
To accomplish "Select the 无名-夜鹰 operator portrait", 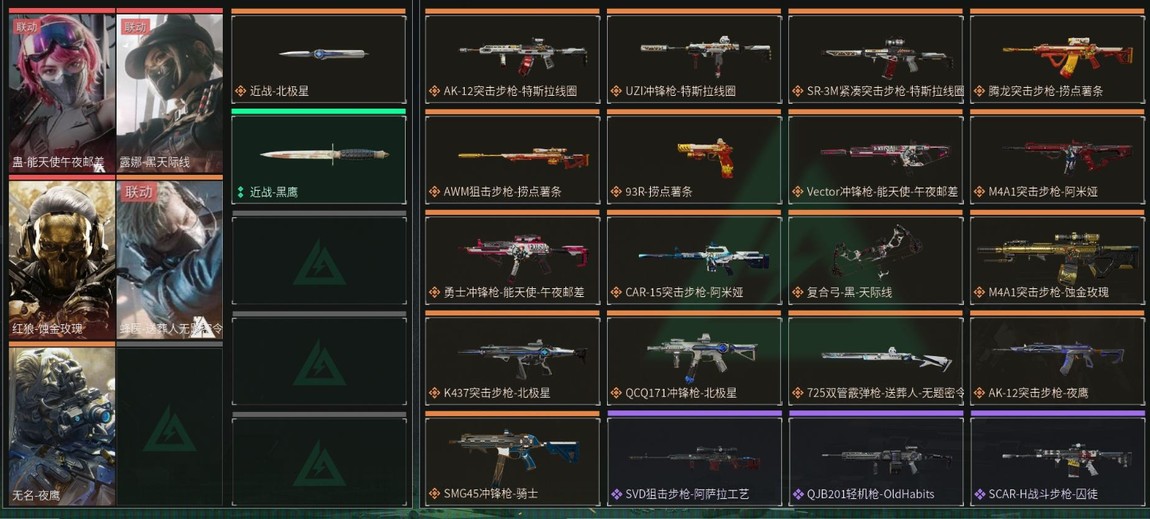I will [62, 426].
